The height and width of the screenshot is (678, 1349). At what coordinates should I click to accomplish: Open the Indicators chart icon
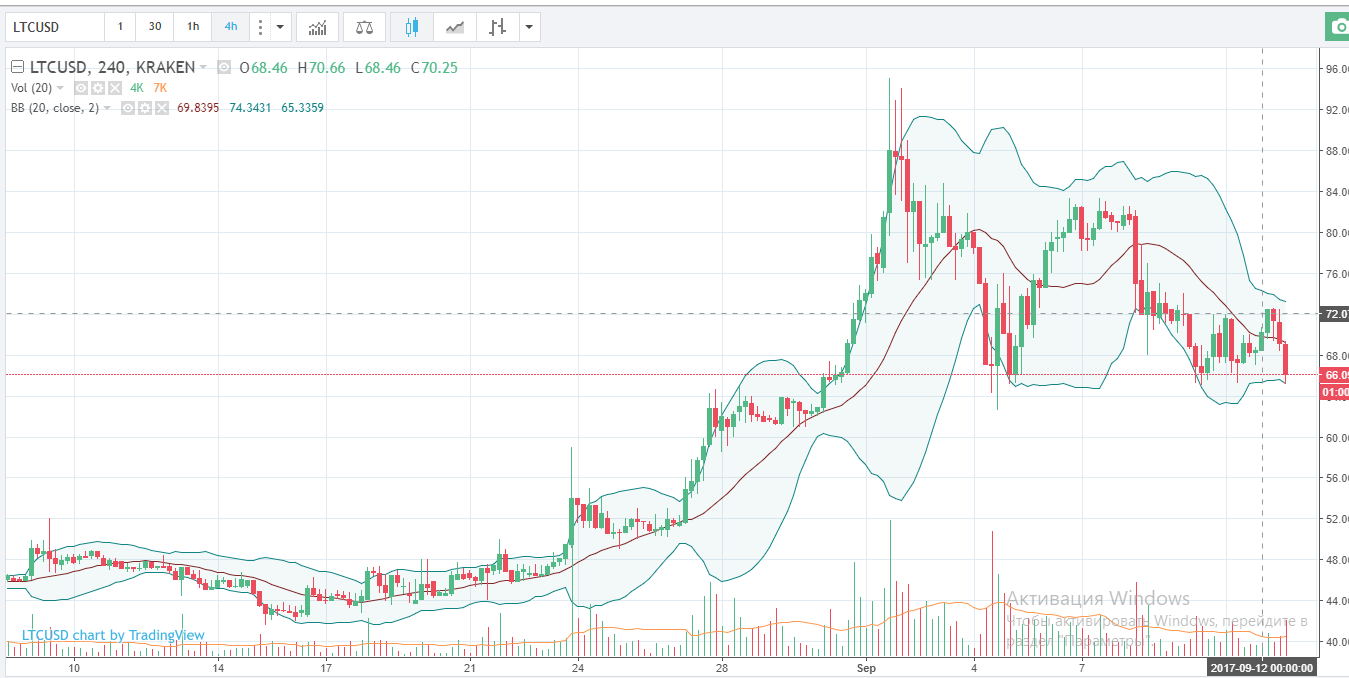pos(317,27)
